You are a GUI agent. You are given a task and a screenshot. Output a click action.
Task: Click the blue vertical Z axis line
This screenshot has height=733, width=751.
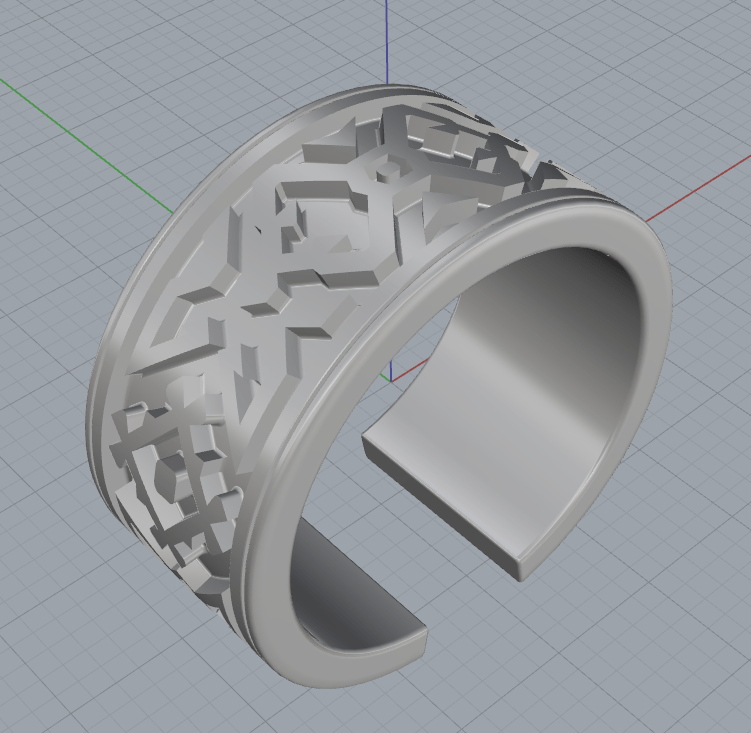click(x=387, y=40)
